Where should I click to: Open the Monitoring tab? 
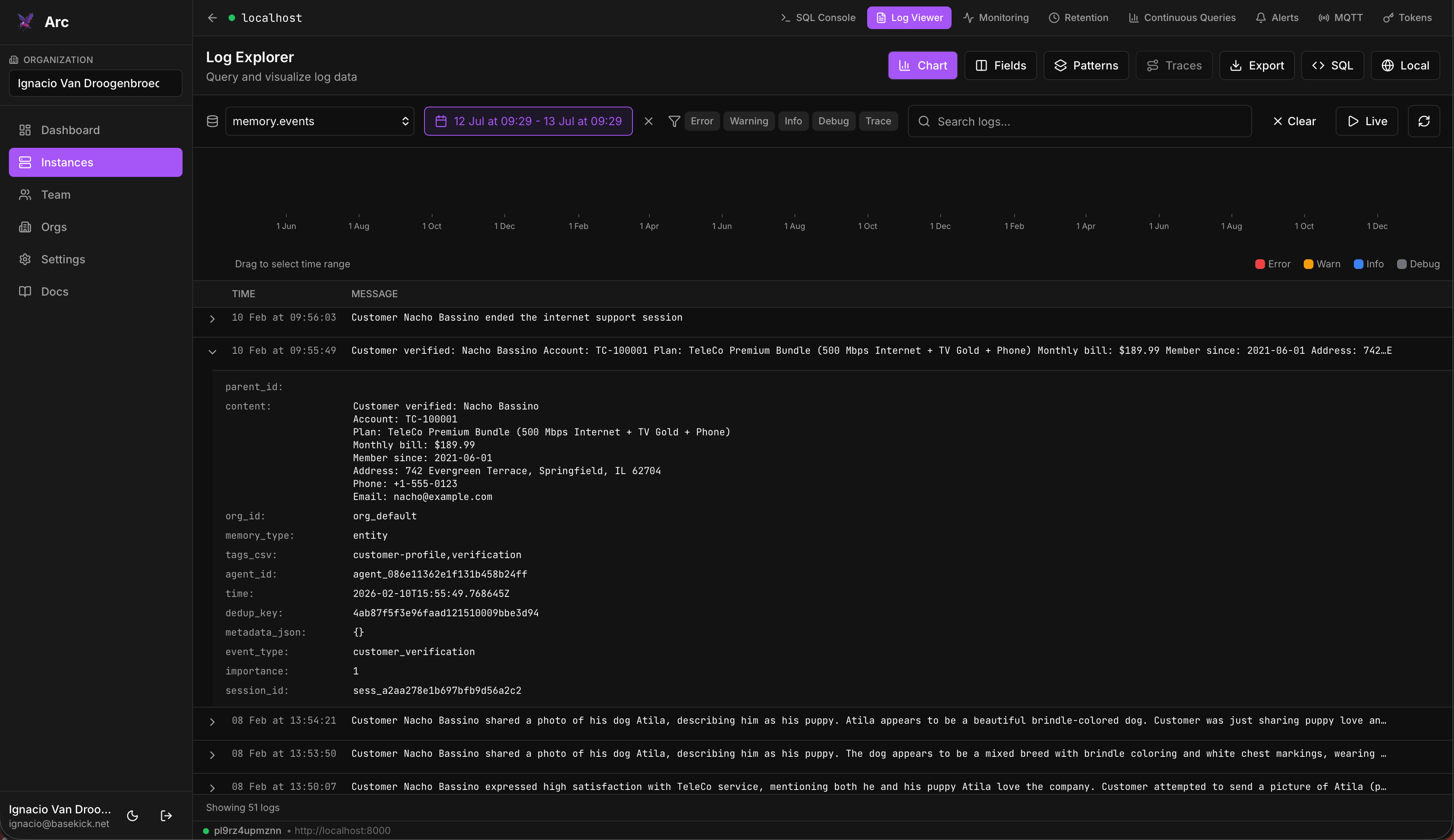point(996,18)
